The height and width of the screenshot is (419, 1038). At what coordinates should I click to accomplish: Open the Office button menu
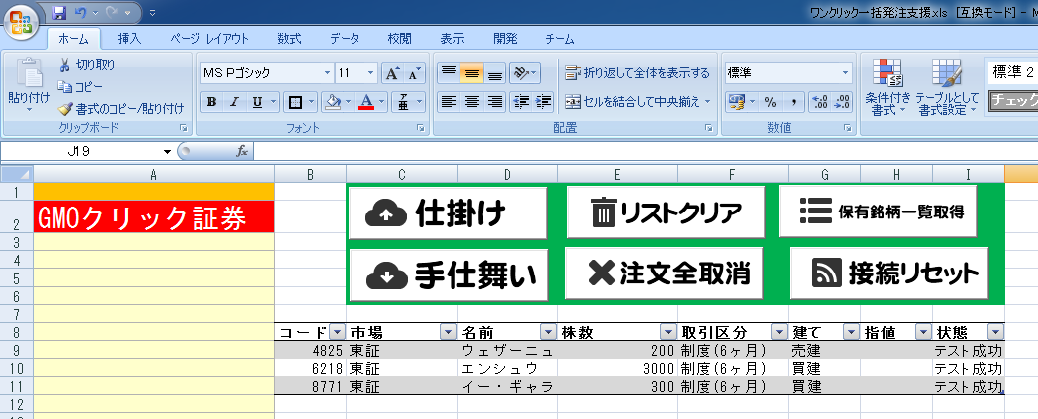[22, 24]
